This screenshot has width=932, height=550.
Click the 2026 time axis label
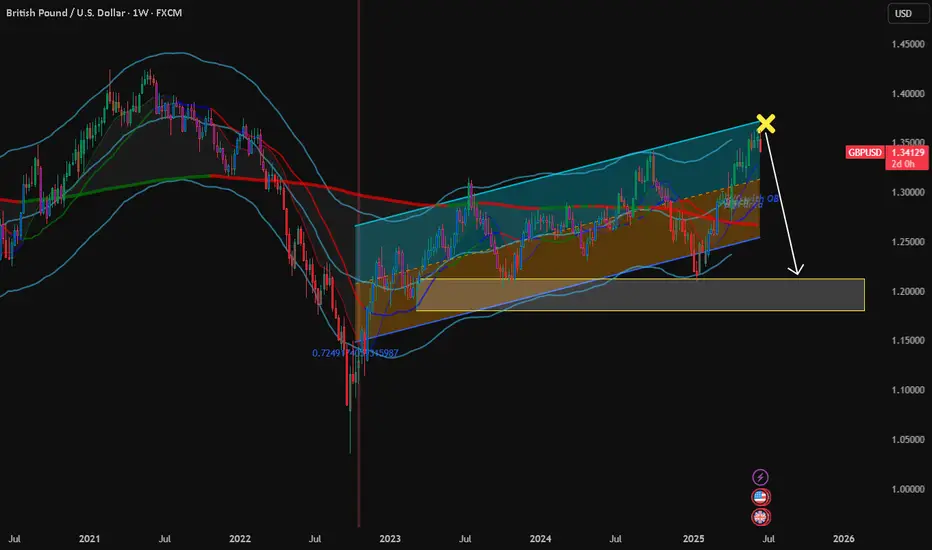(x=843, y=539)
